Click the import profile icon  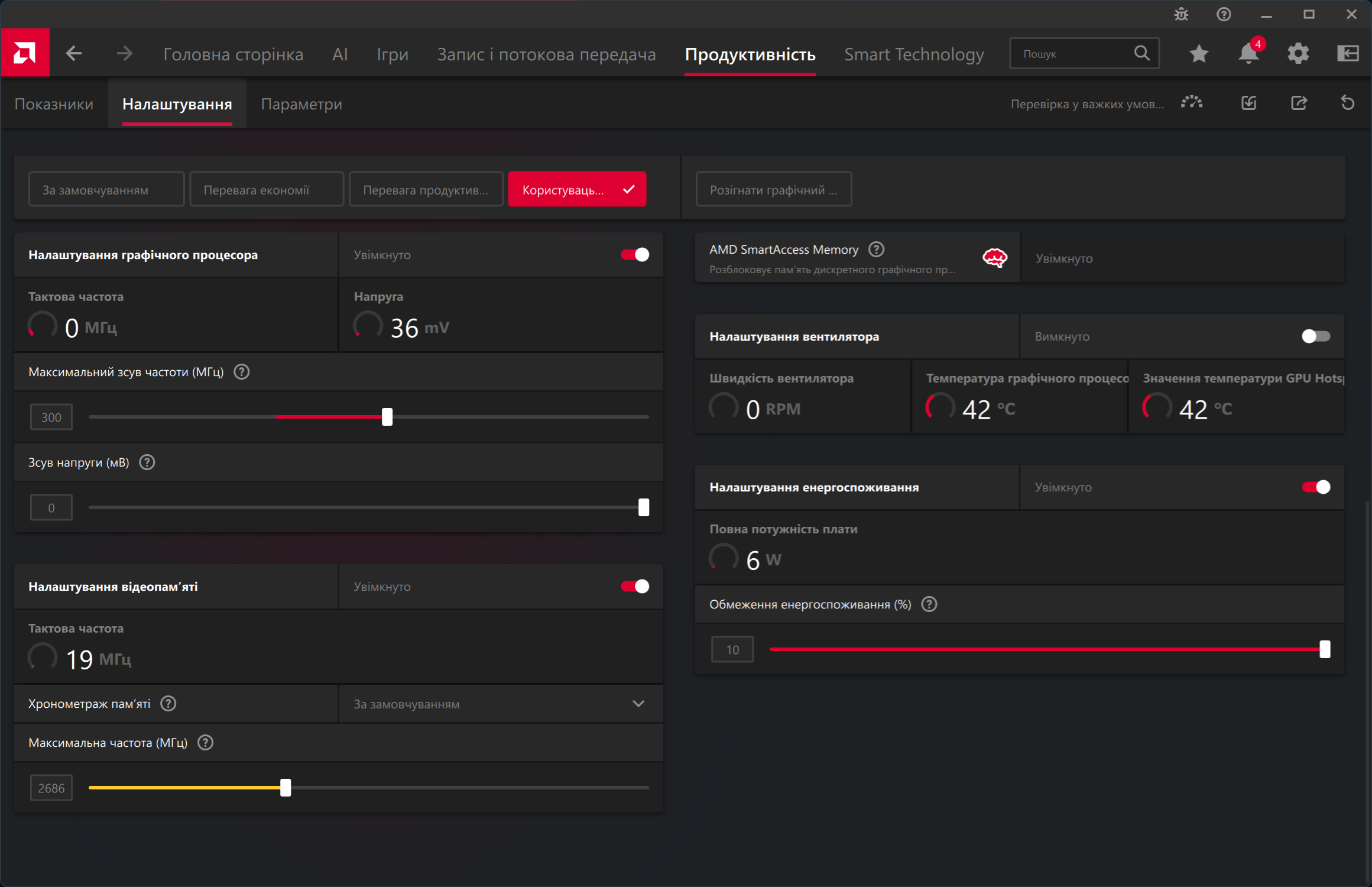point(1248,103)
